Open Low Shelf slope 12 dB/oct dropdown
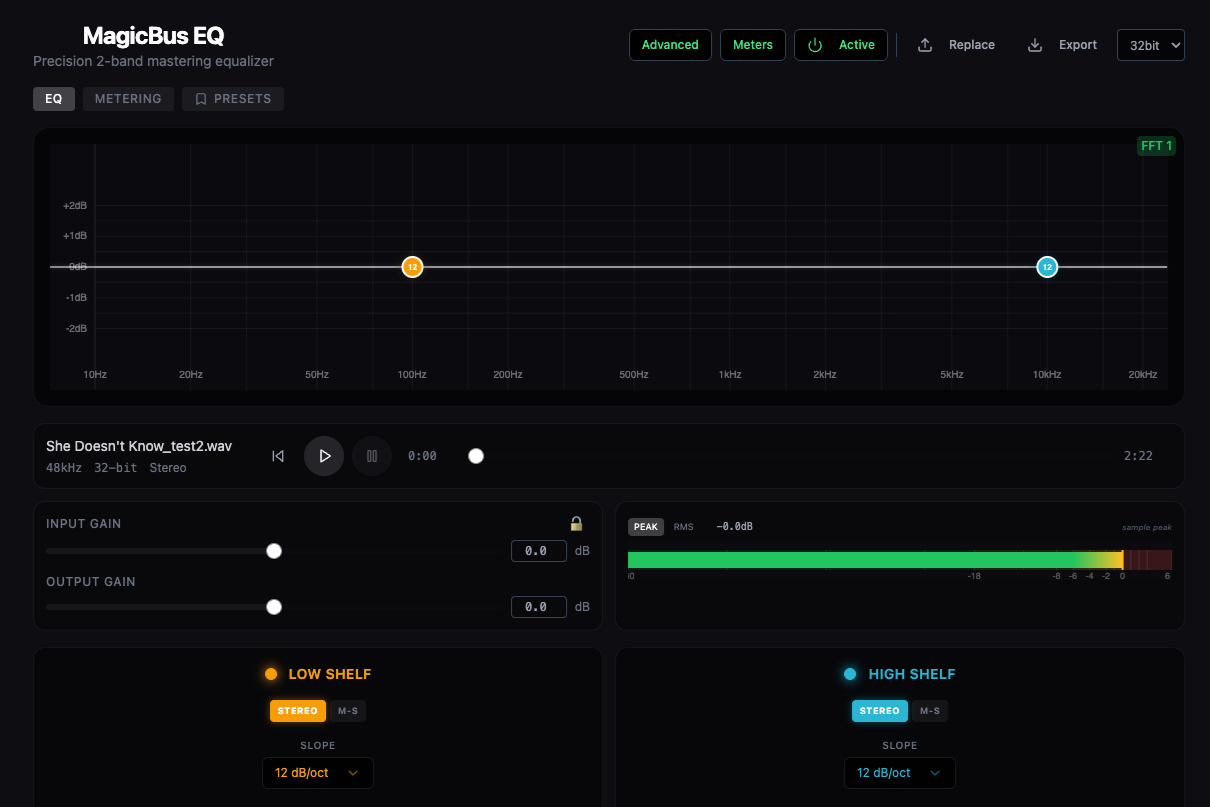Screen dimensions: 1210x807 tap(318, 773)
